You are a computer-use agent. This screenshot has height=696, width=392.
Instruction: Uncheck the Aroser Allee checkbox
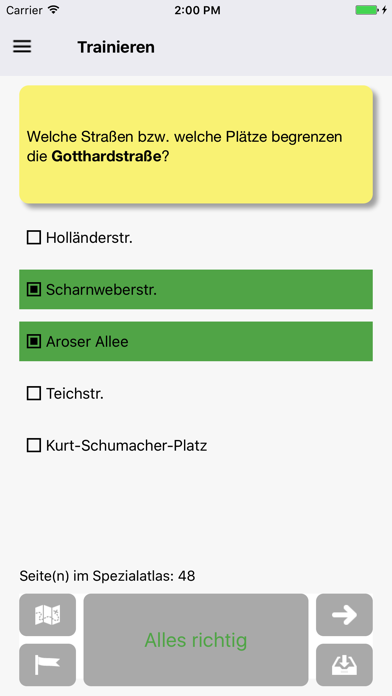coord(34,341)
